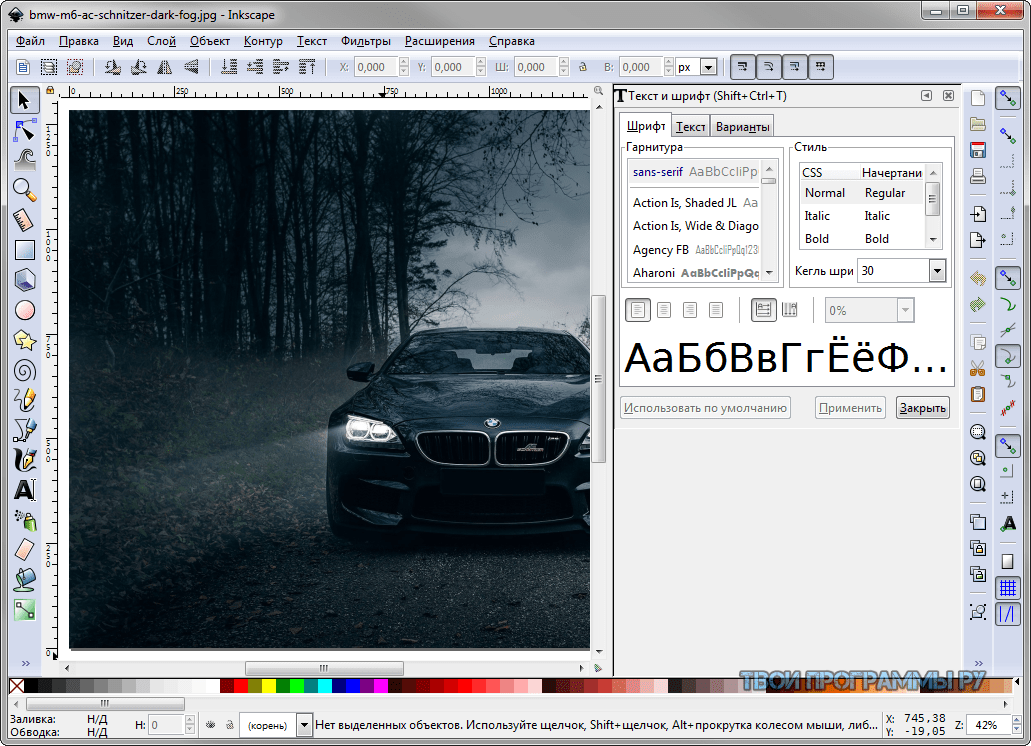1031x746 pixels.
Task: Open the Файл menu
Action: coord(30,41)
